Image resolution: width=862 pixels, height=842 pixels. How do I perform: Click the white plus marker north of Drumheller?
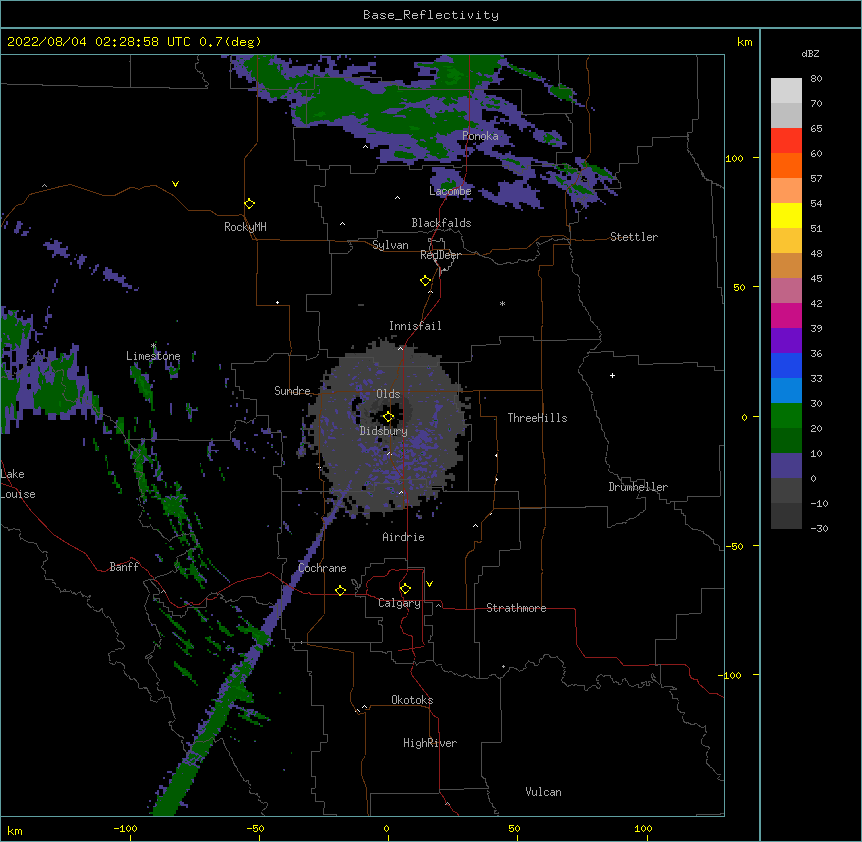612,375
